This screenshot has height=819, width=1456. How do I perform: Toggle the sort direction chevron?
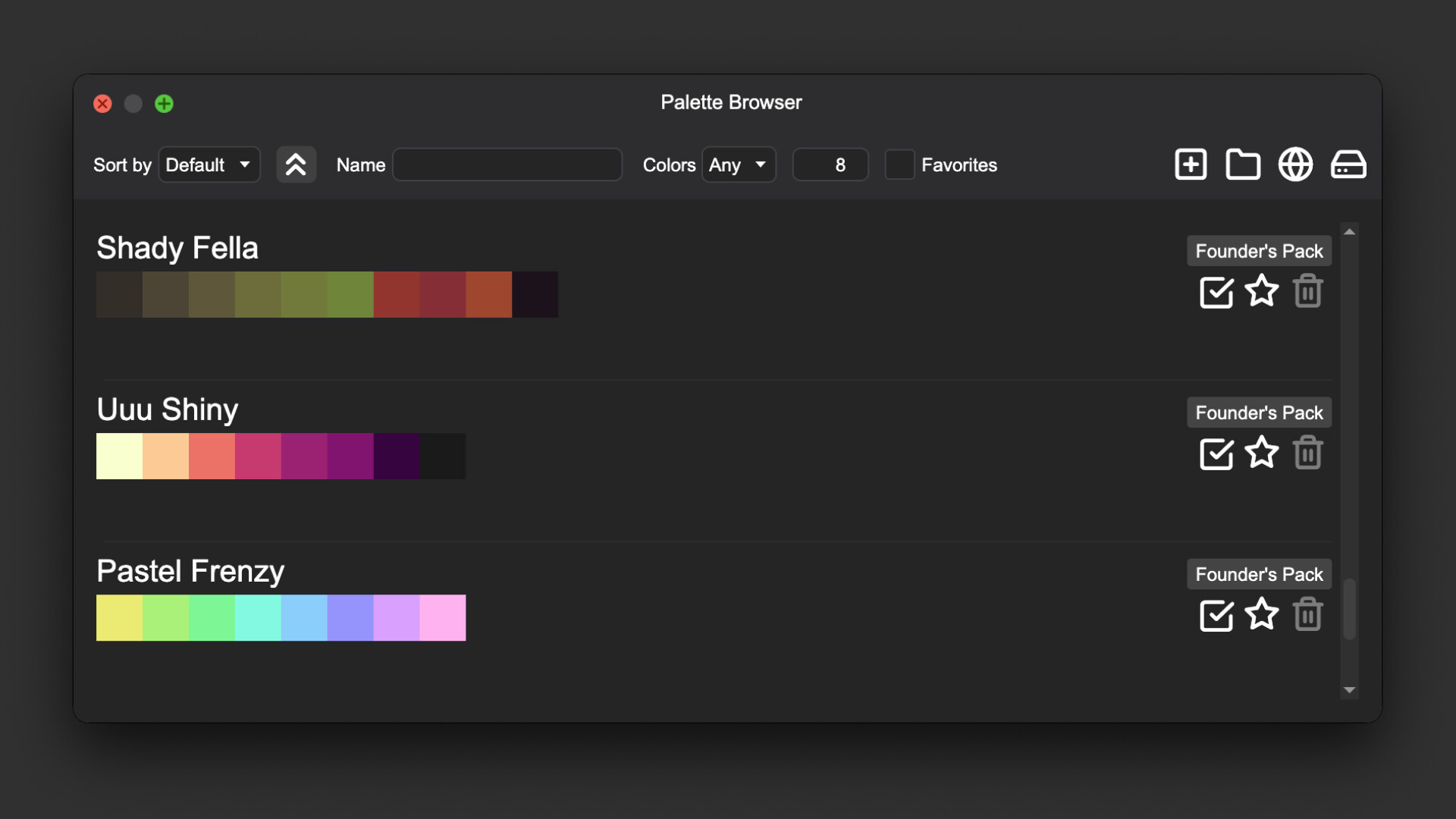[x=296, y=165]
